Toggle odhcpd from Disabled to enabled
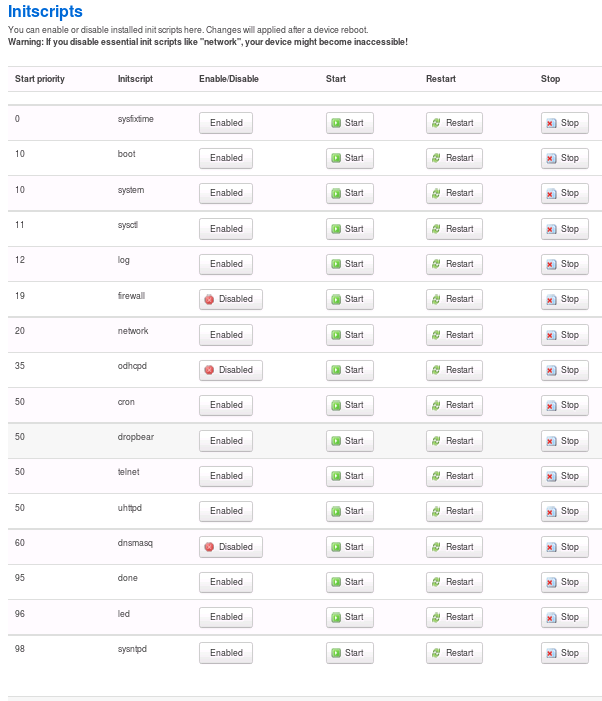Image resolution: width=602 pixels, height=701 pixels. pyautogui.click(x=230, y=370)
